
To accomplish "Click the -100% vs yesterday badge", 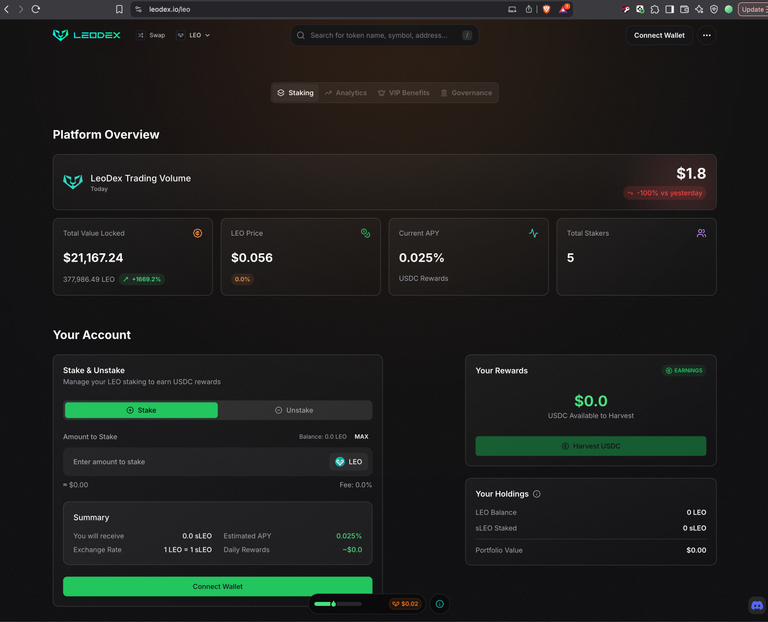I will click(665, 193).
